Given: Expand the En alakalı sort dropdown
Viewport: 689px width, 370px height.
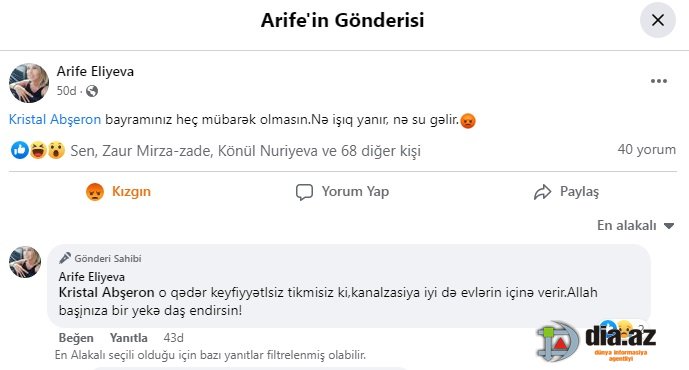Looking at the screenshot, I should click(x=635, y=225).
